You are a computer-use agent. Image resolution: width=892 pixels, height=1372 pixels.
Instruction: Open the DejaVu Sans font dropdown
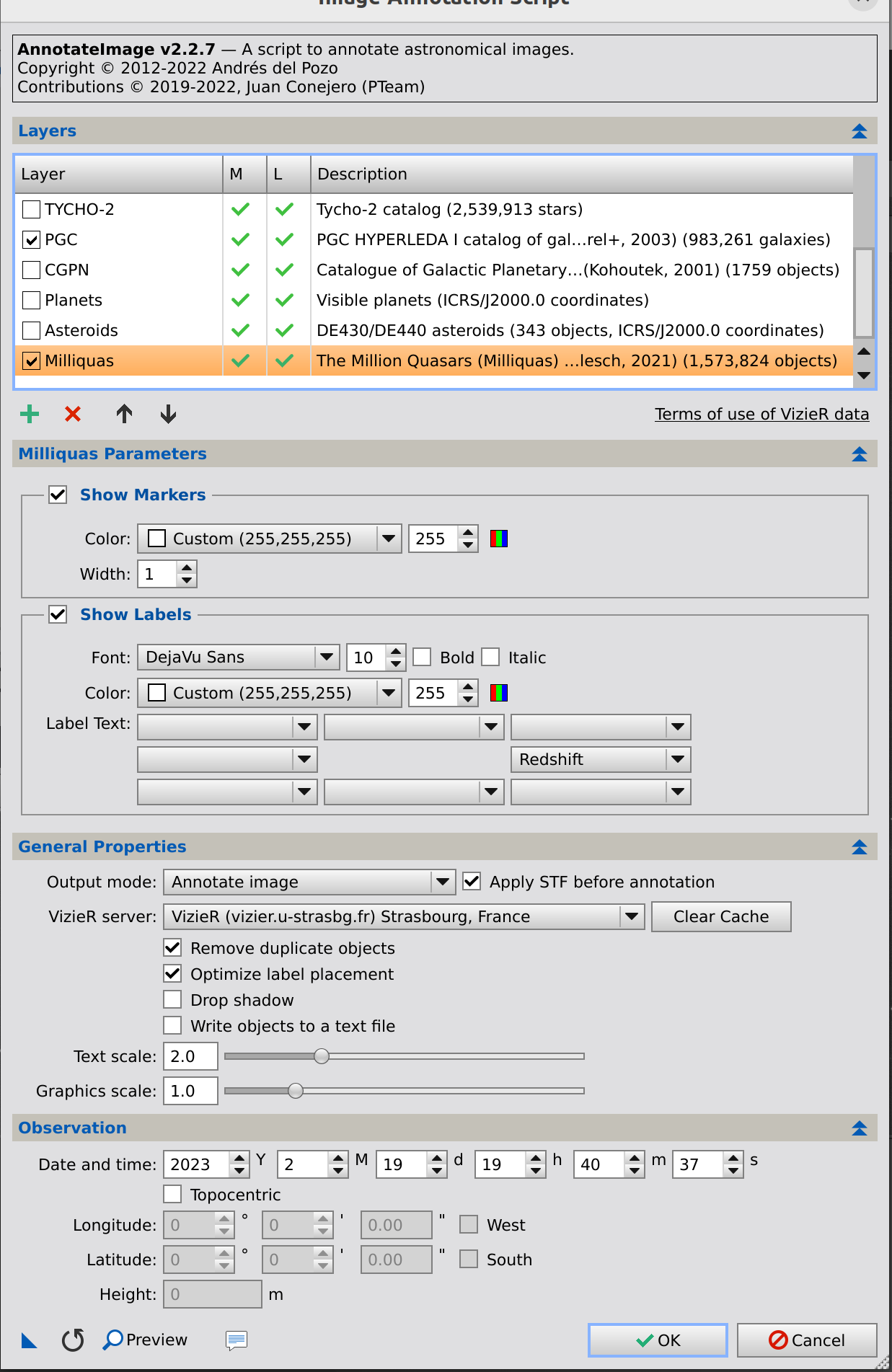click(239, 657)
